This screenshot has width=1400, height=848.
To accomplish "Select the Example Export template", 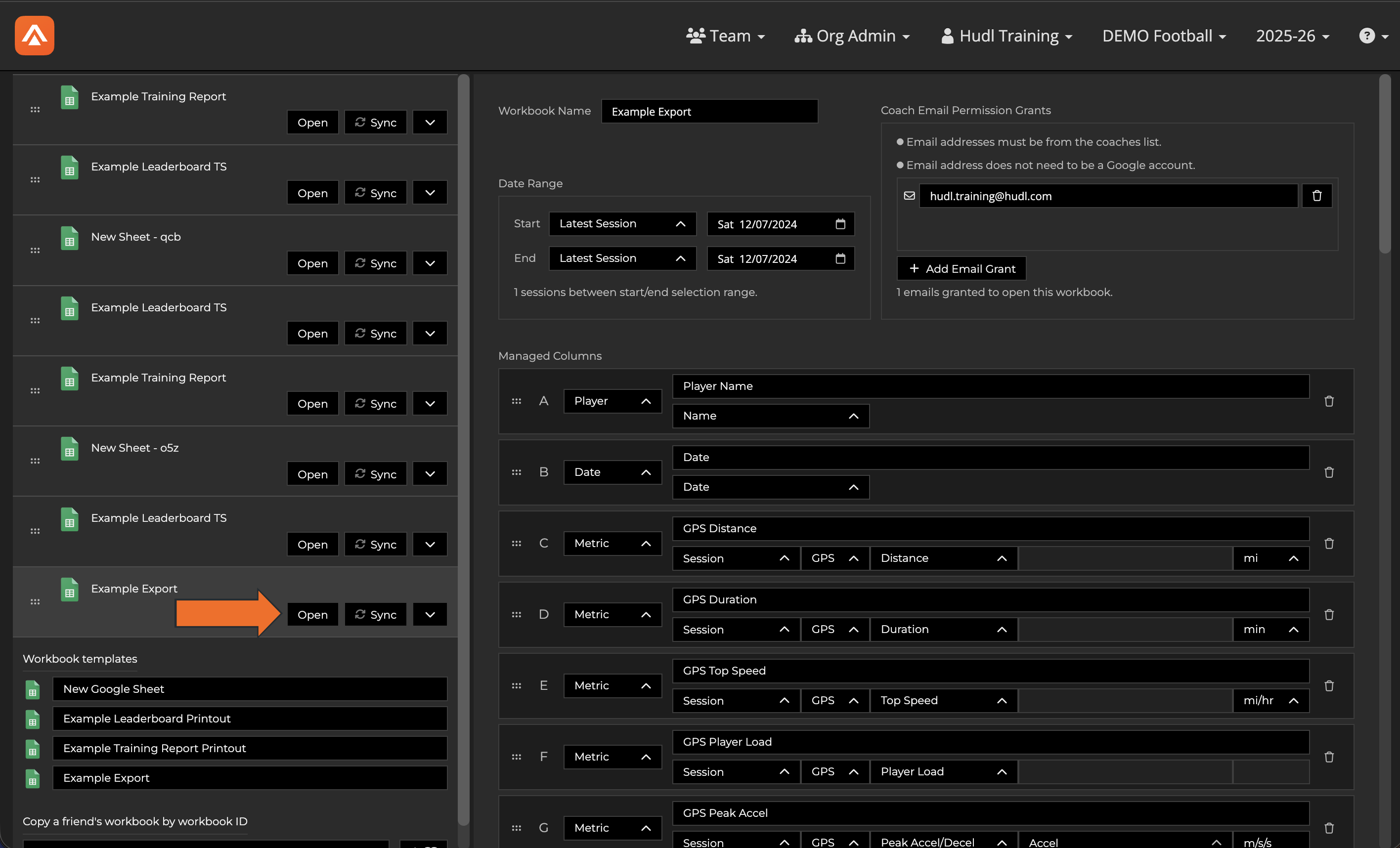I will [250, 777].
